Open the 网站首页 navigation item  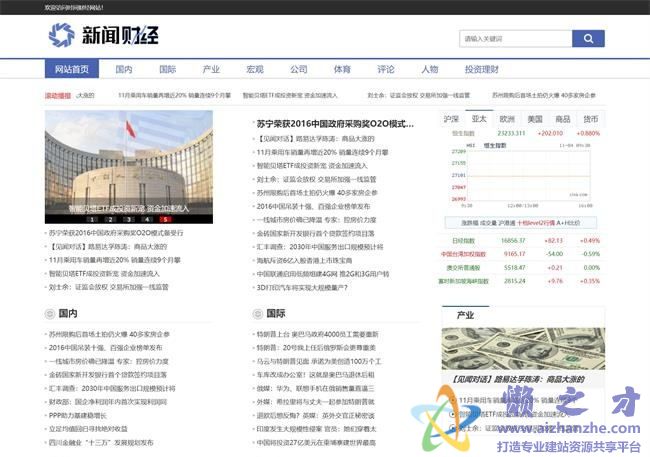click(72, 69)
